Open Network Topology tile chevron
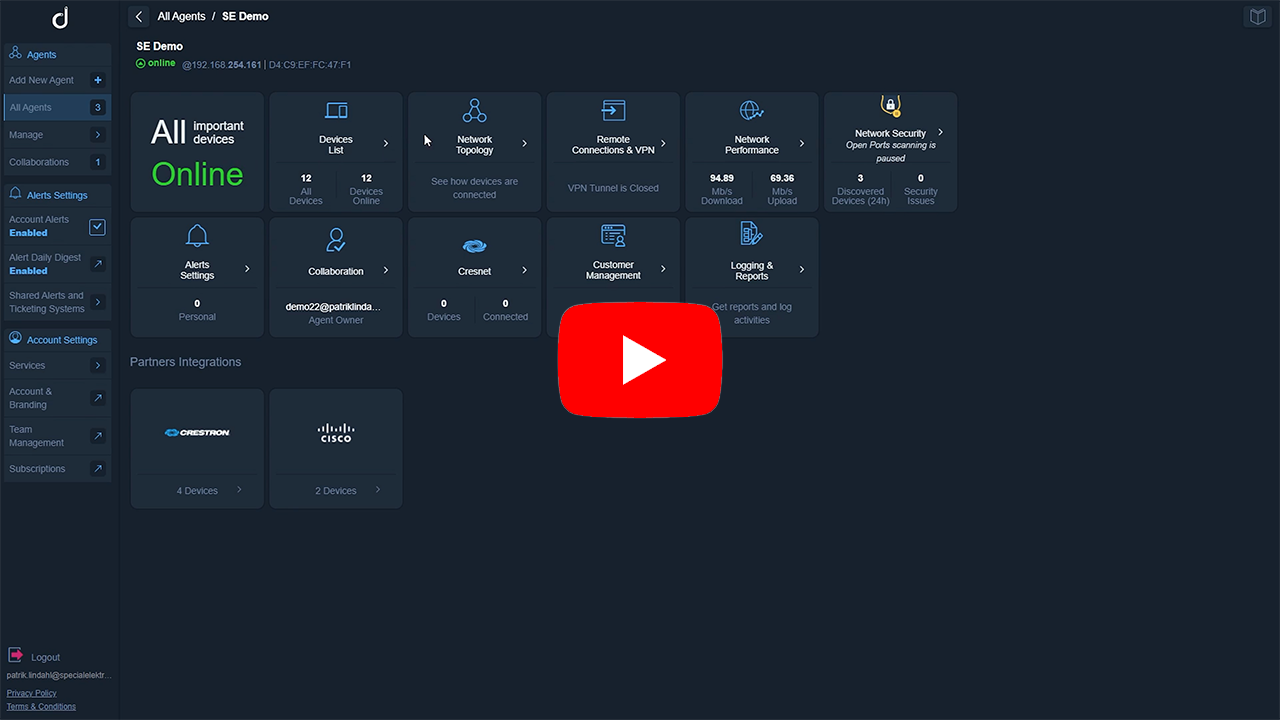The height and width of the screenshot is (720, 1280). point(525,144)
